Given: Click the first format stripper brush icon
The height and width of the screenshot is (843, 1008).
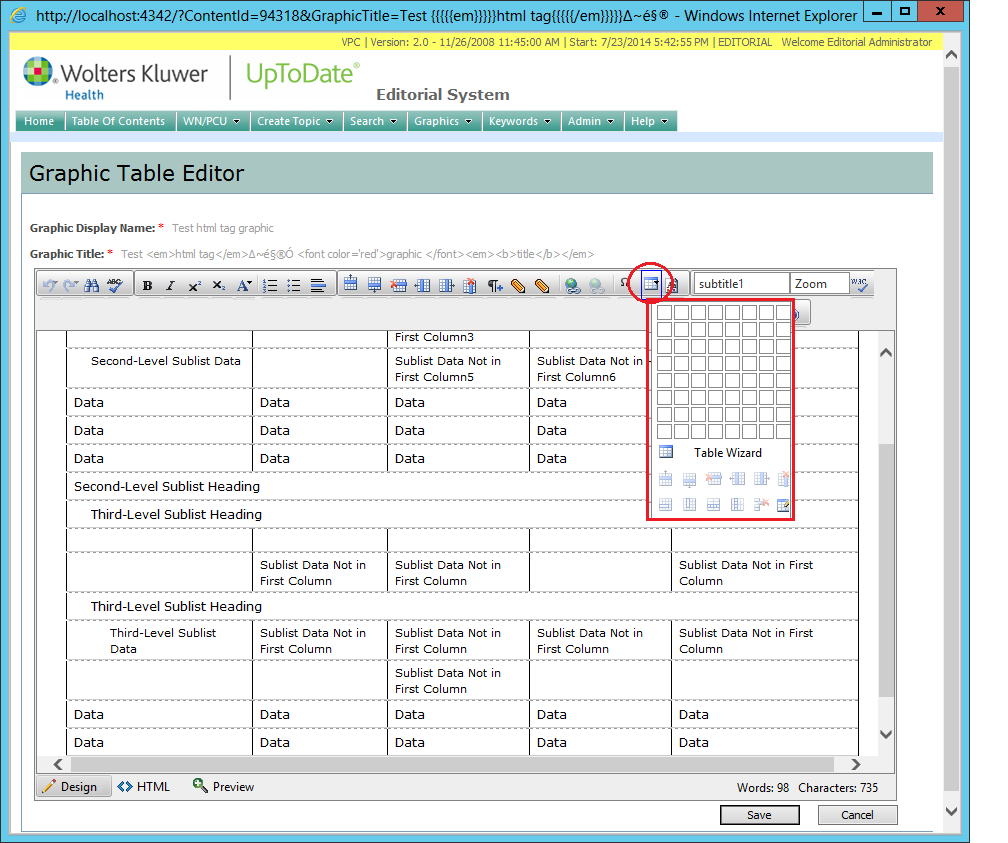Looking at the screenshot, I should pyautogui.click(x=518, y=286).
